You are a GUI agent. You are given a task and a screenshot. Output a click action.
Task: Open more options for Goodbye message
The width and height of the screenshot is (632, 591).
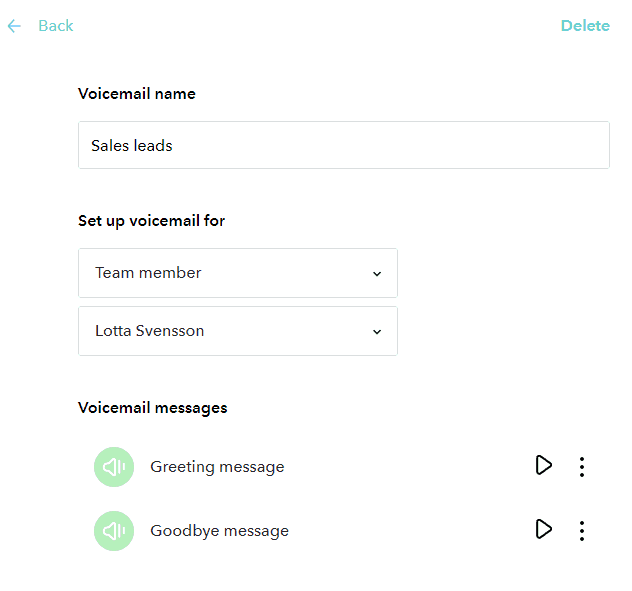point(582,531)
